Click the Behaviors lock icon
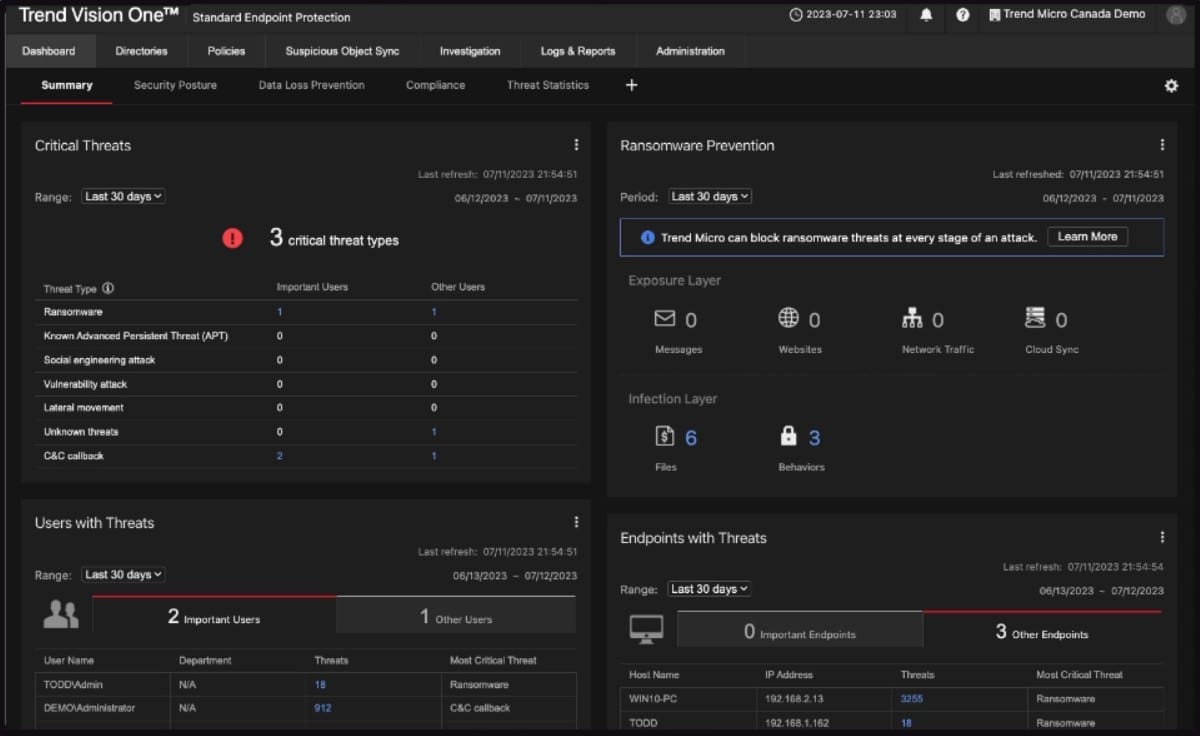Screen dimensions: 1200x736 click(x=788, y=436)
